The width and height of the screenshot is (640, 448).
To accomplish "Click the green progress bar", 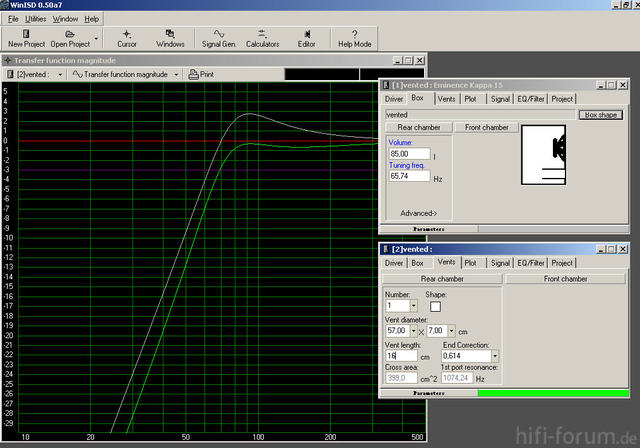I will coord(553,394).
